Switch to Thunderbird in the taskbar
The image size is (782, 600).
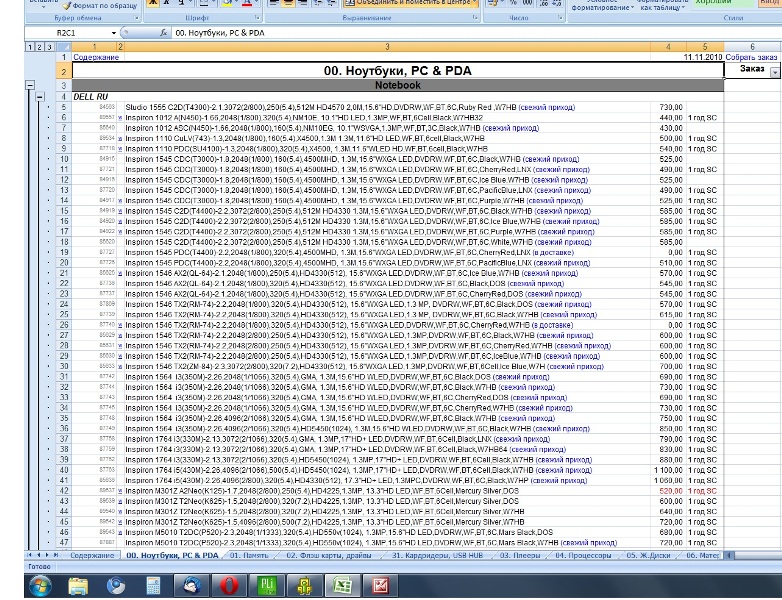pyautogui.click(x=192, y=586)
